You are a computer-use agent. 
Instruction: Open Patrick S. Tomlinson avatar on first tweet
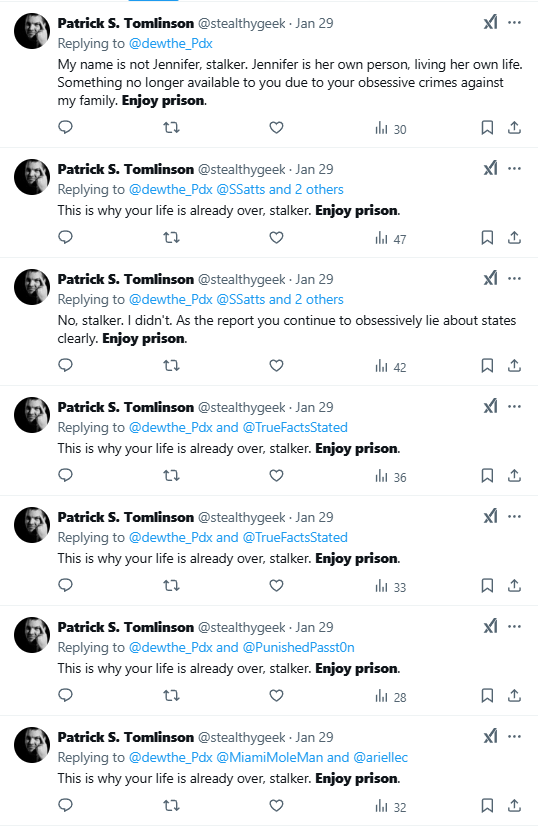tap(32, 32)
